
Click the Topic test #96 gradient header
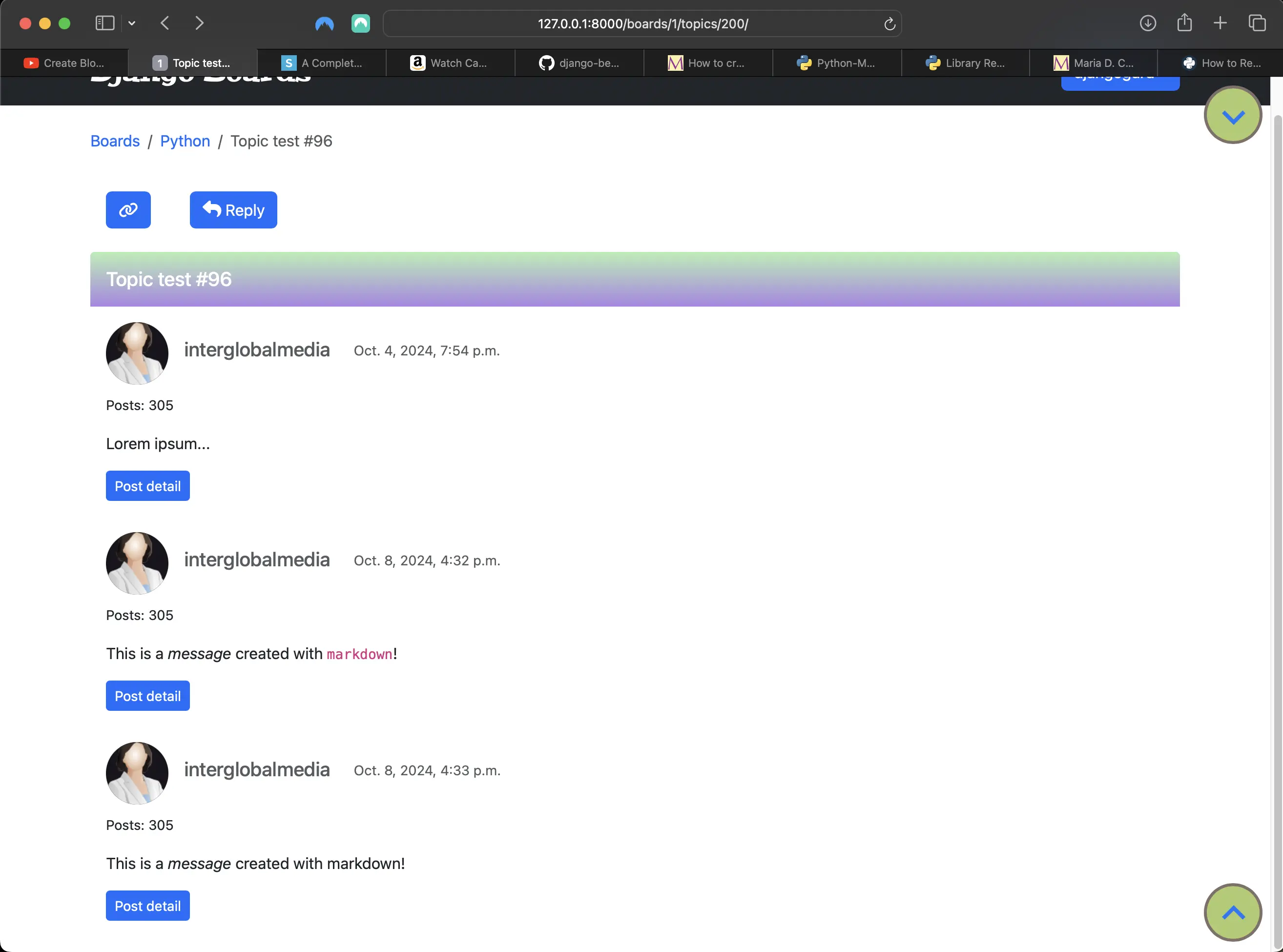click(635, 279)
